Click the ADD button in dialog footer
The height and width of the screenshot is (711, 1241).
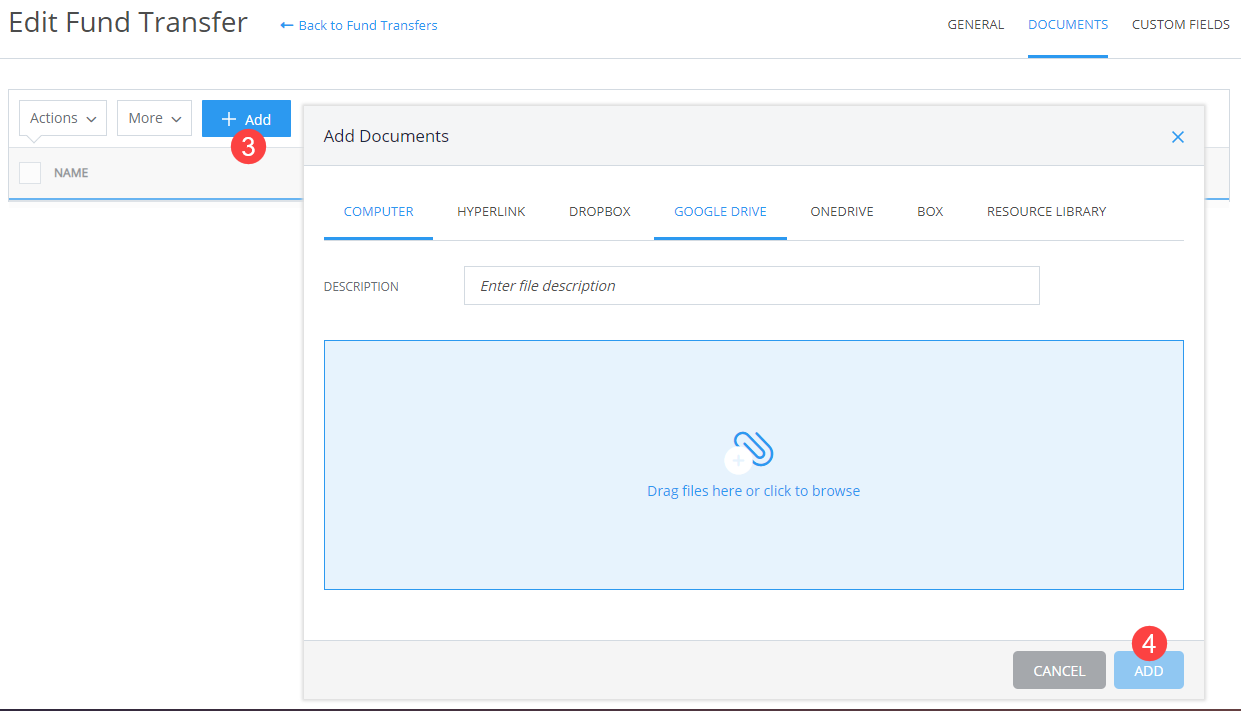pos(1149,671)
